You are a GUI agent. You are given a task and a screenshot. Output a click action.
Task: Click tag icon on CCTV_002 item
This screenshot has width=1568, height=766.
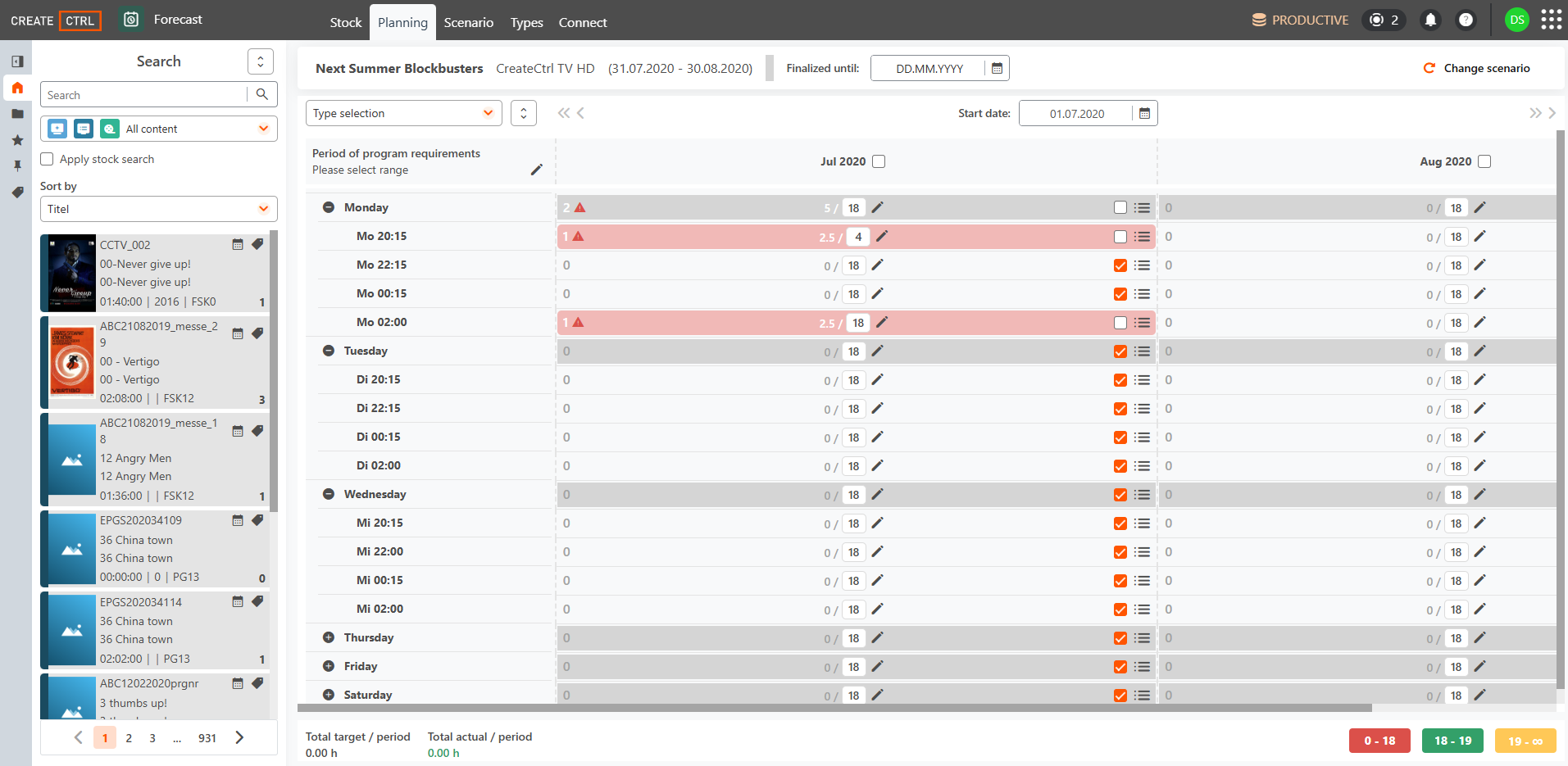click(x=257, y=244)
